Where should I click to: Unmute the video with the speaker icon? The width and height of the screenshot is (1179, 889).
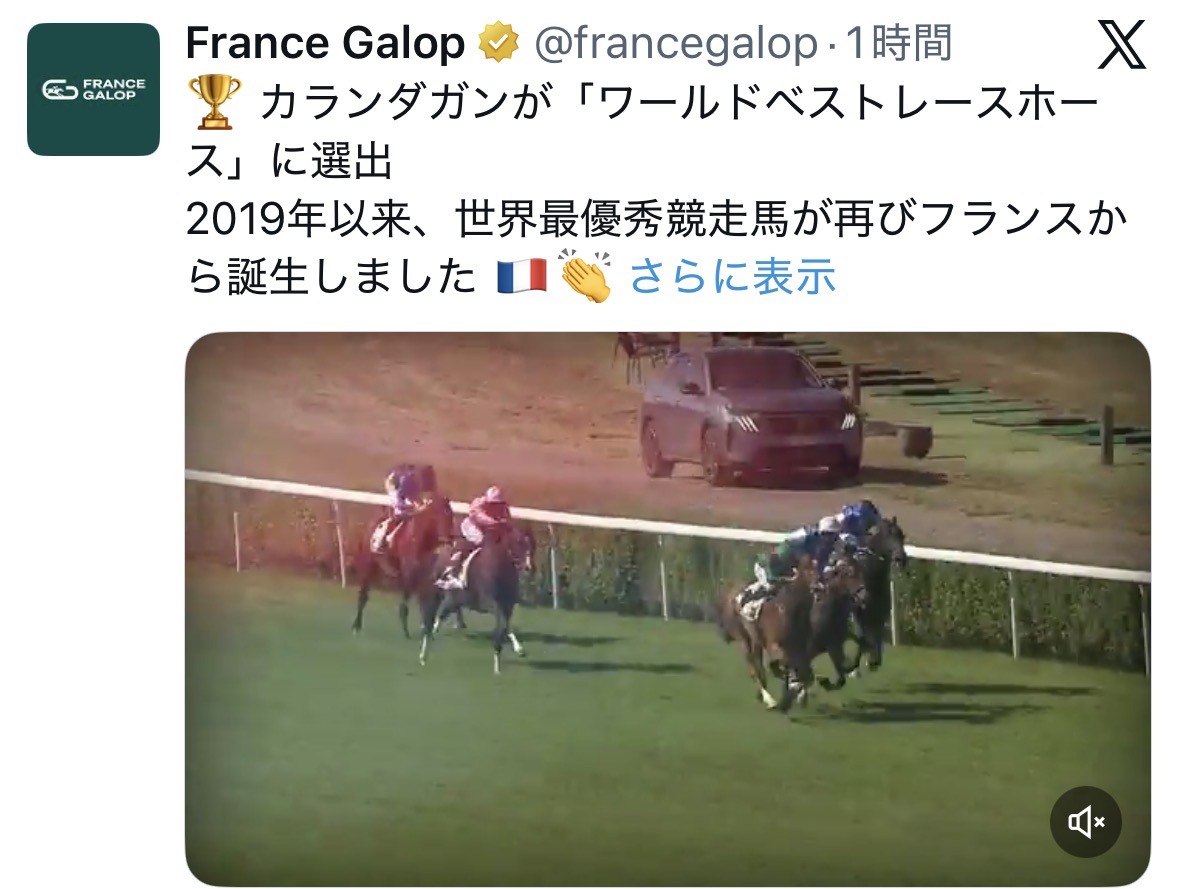click(x=1086, y=822)
